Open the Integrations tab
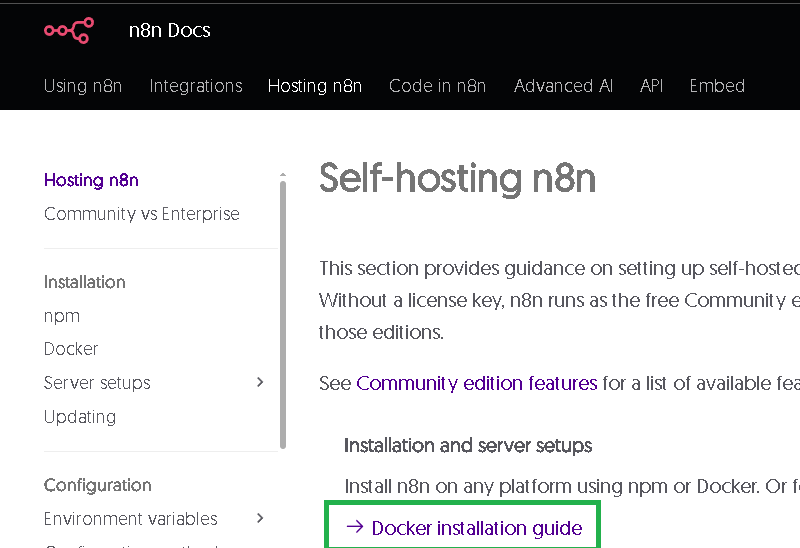 click(x=196, y=86)
